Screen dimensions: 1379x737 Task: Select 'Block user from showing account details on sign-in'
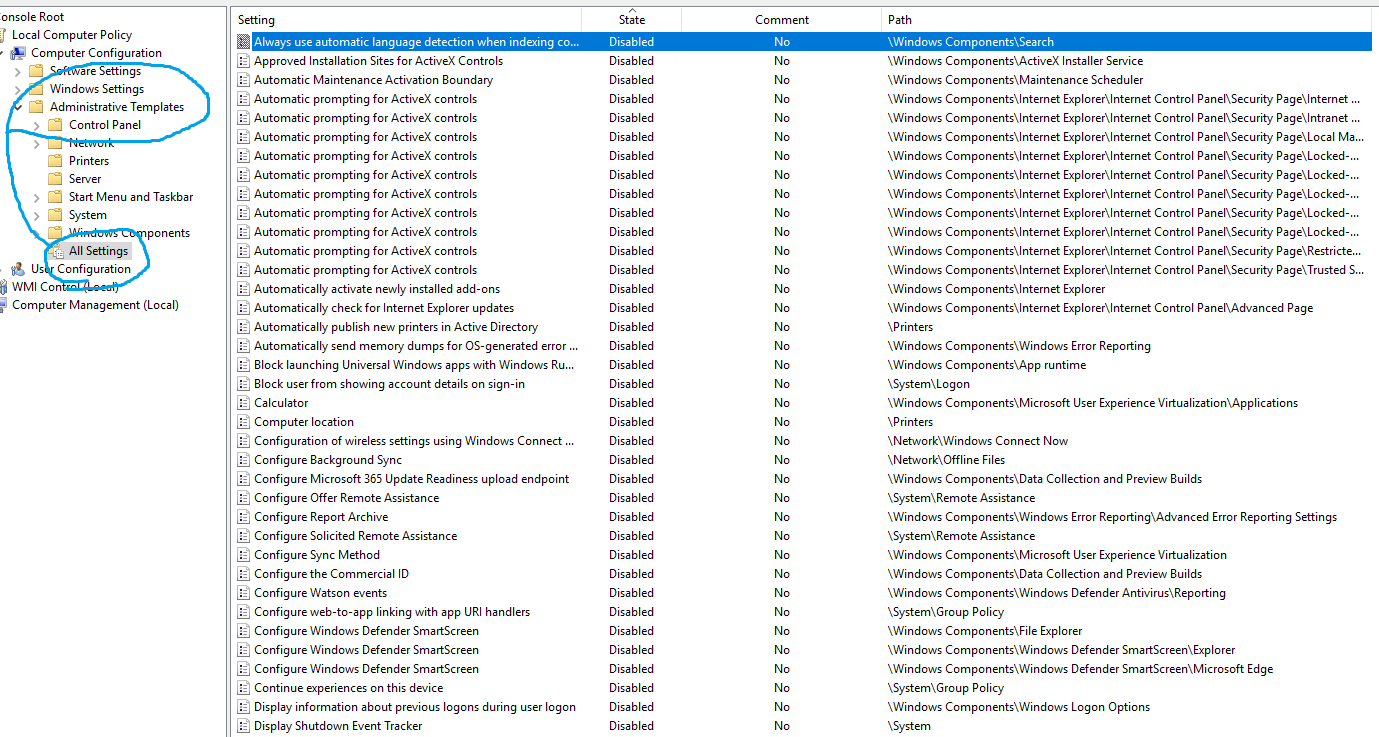point(389,384)
